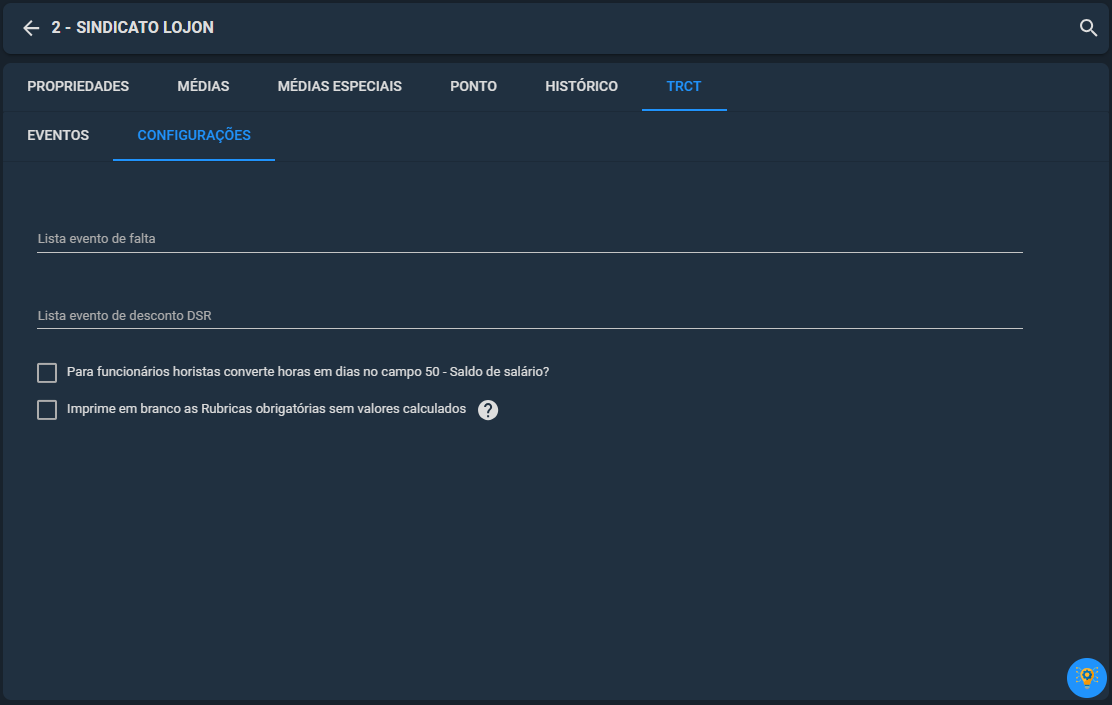The width and height of the screenshot is (1112, 705).
Task: Select the Médias Especiais tab
Action: [x=340, y=87]
